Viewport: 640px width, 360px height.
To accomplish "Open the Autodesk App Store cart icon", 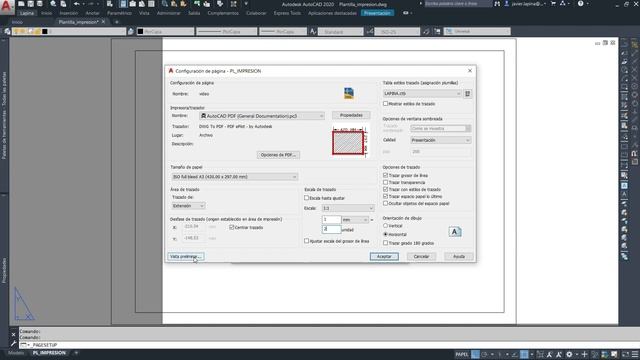I will 553,4.
